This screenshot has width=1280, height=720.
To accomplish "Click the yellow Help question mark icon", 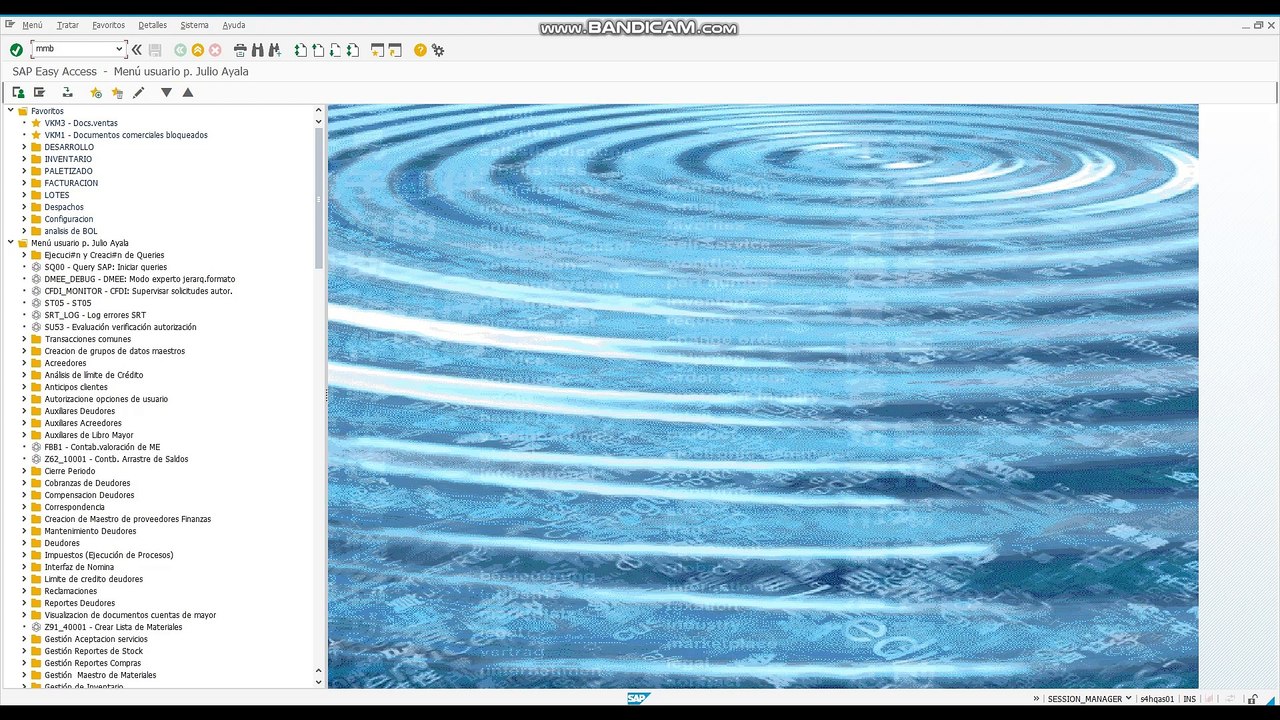I will (421, 50).
